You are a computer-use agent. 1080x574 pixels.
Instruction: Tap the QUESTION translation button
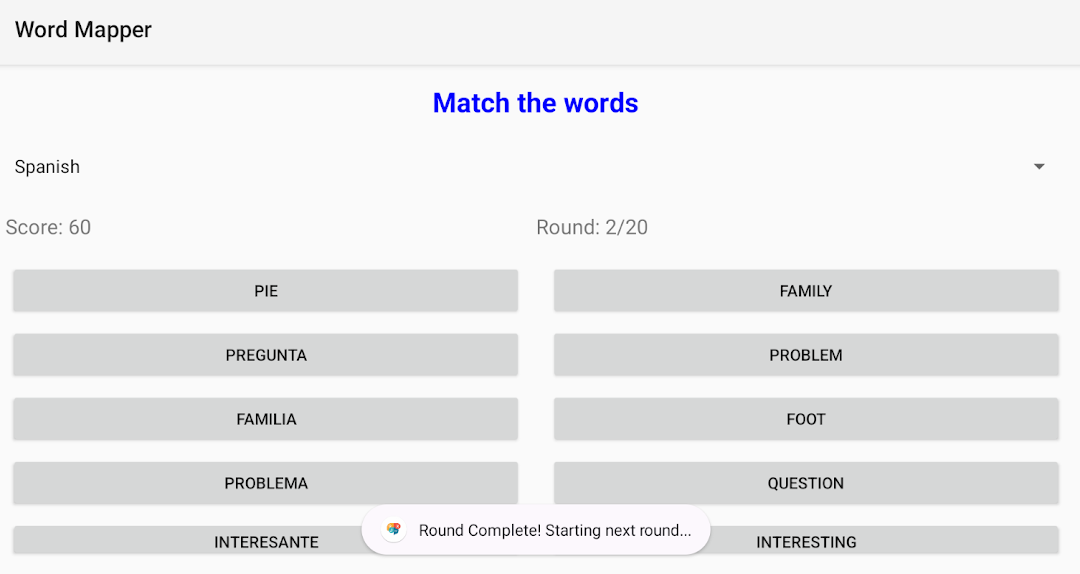pyautogui.click(x=806, y=483)
